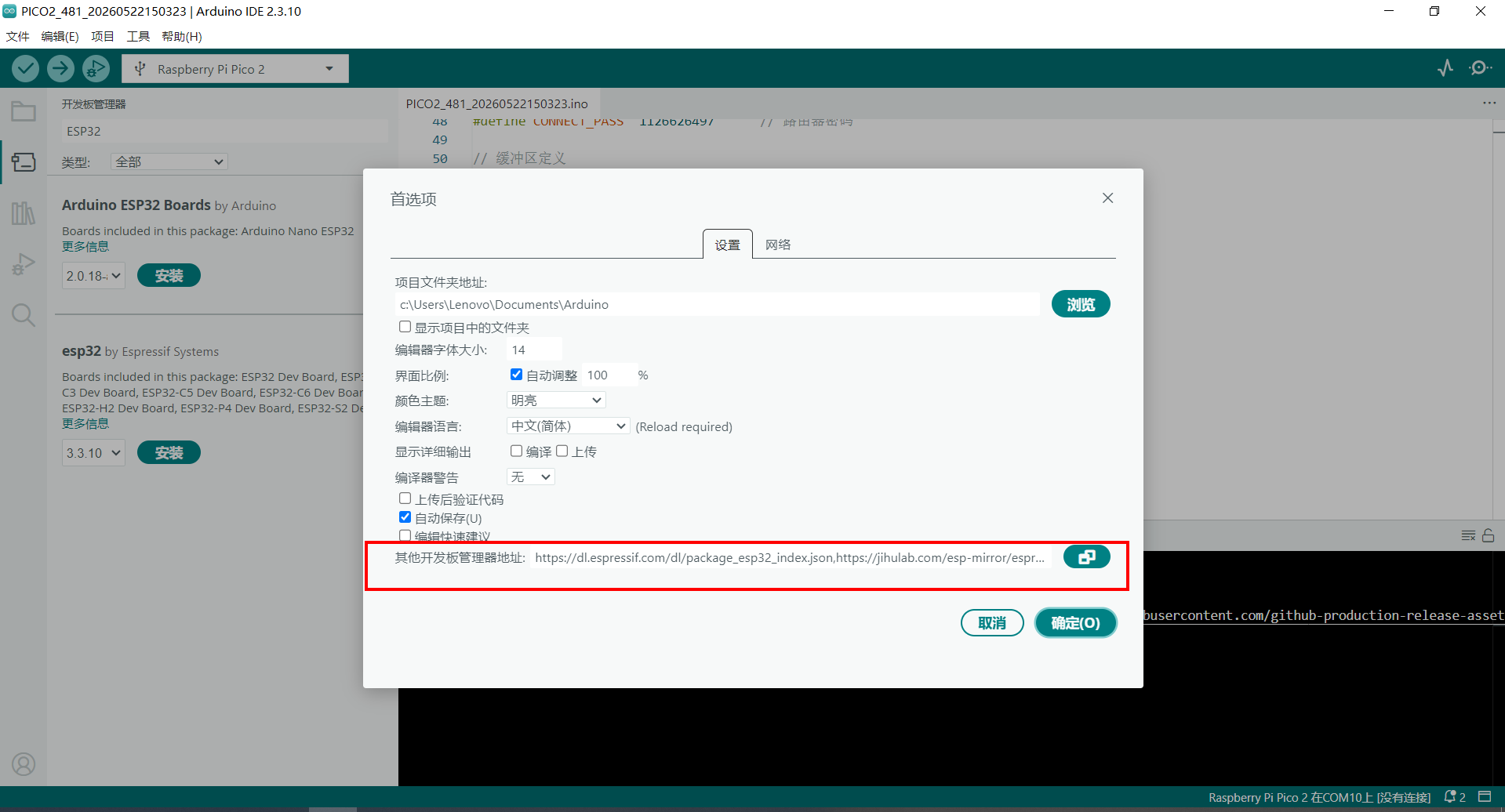
Task: Select PICO2_481_20260522150323.ino editor tab
Action: point(496,103)
